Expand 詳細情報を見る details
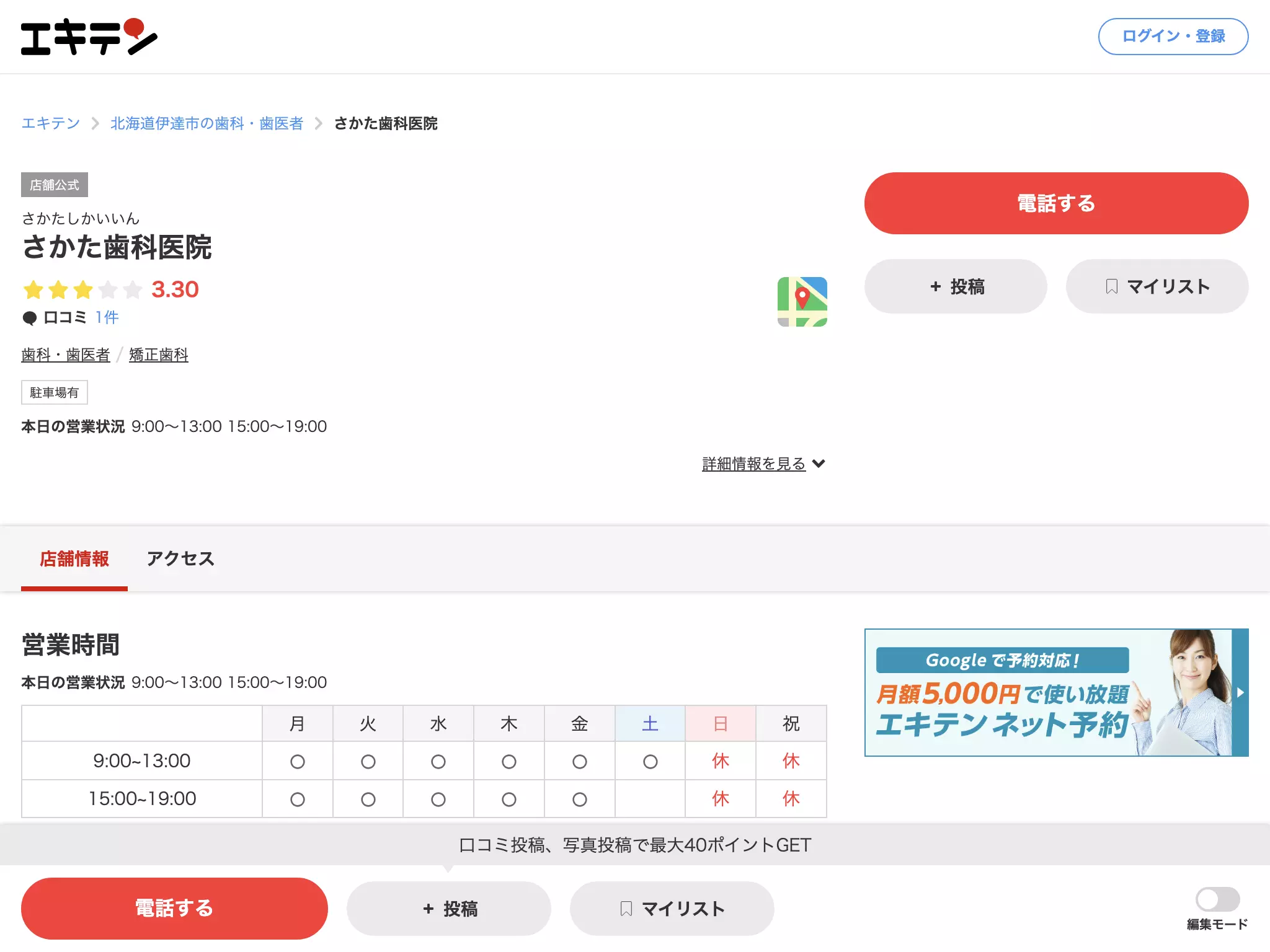This screenshot has width=1270, height=952. (763, 464)
